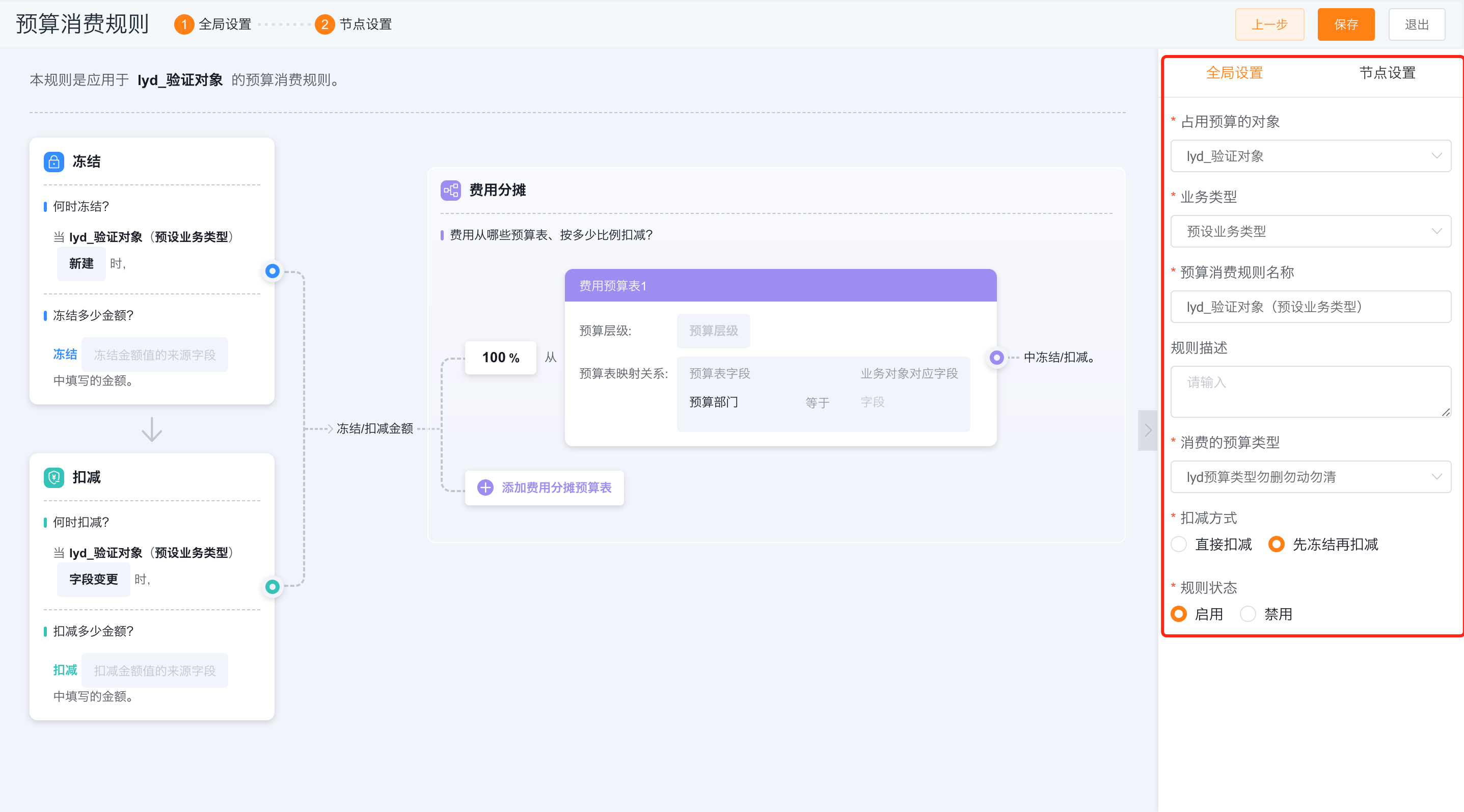The width and height of the screenshot is (1464, 812).
Task: Click the 预算表字段 column header
Action: [719, 373]
